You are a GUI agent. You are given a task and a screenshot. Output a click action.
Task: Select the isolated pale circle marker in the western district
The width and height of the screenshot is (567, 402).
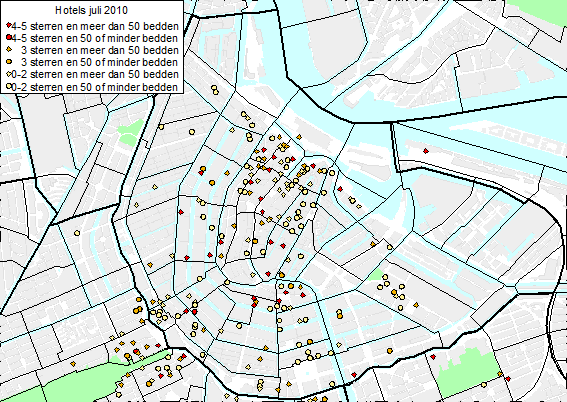(77, 233)
